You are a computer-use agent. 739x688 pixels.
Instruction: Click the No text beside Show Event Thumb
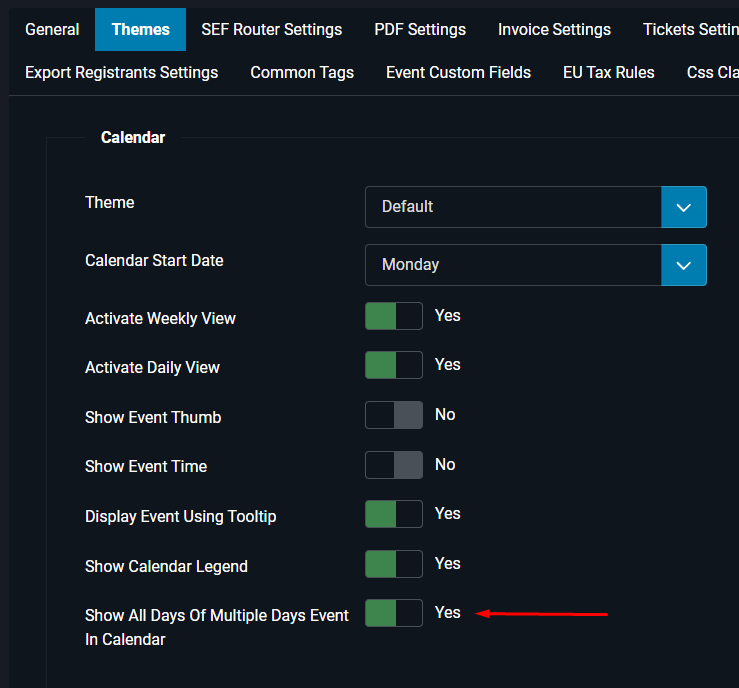point(445,414)
